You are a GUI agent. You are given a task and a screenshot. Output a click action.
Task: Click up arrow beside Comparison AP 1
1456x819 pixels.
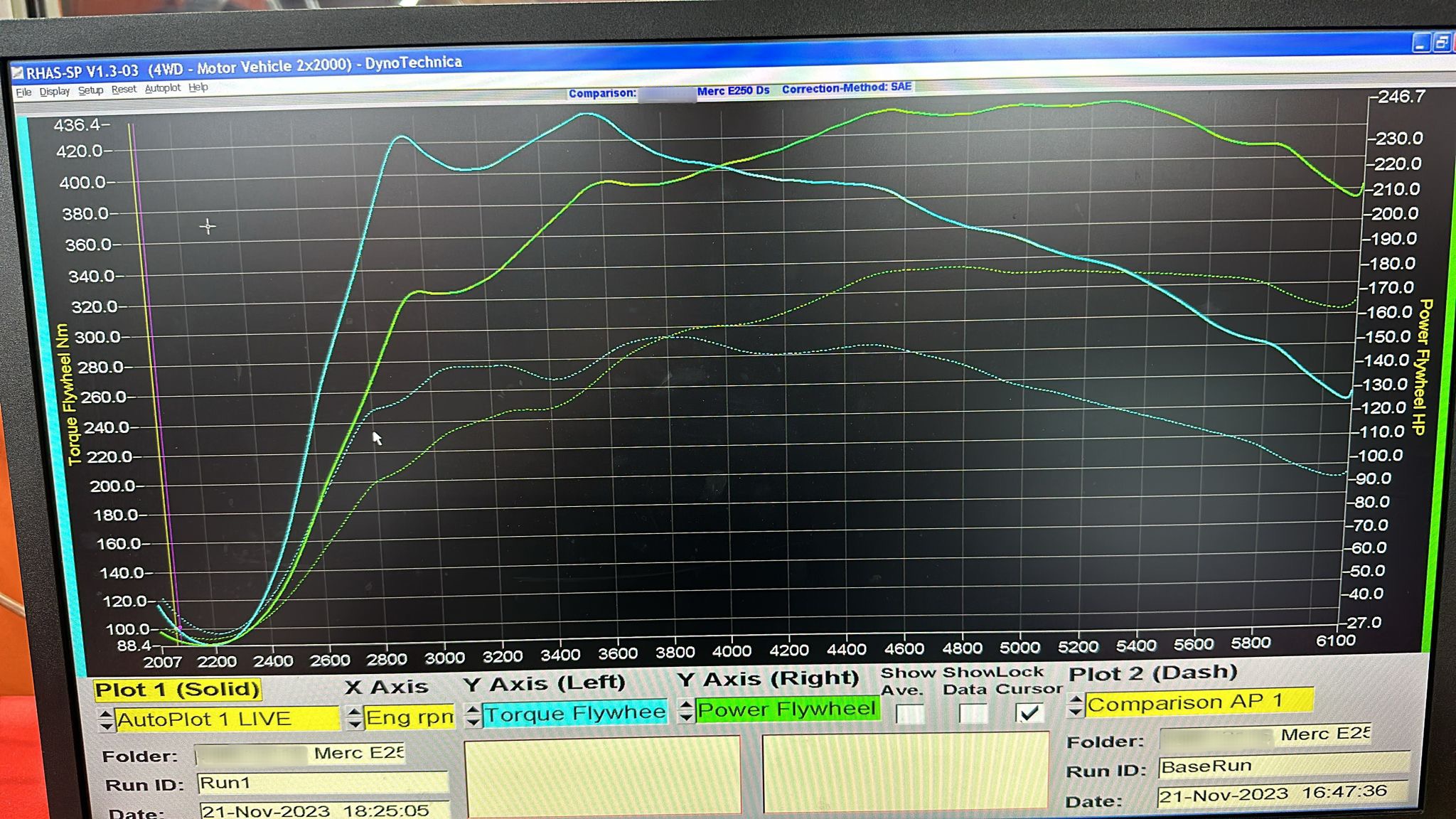tap(1076, 700)
